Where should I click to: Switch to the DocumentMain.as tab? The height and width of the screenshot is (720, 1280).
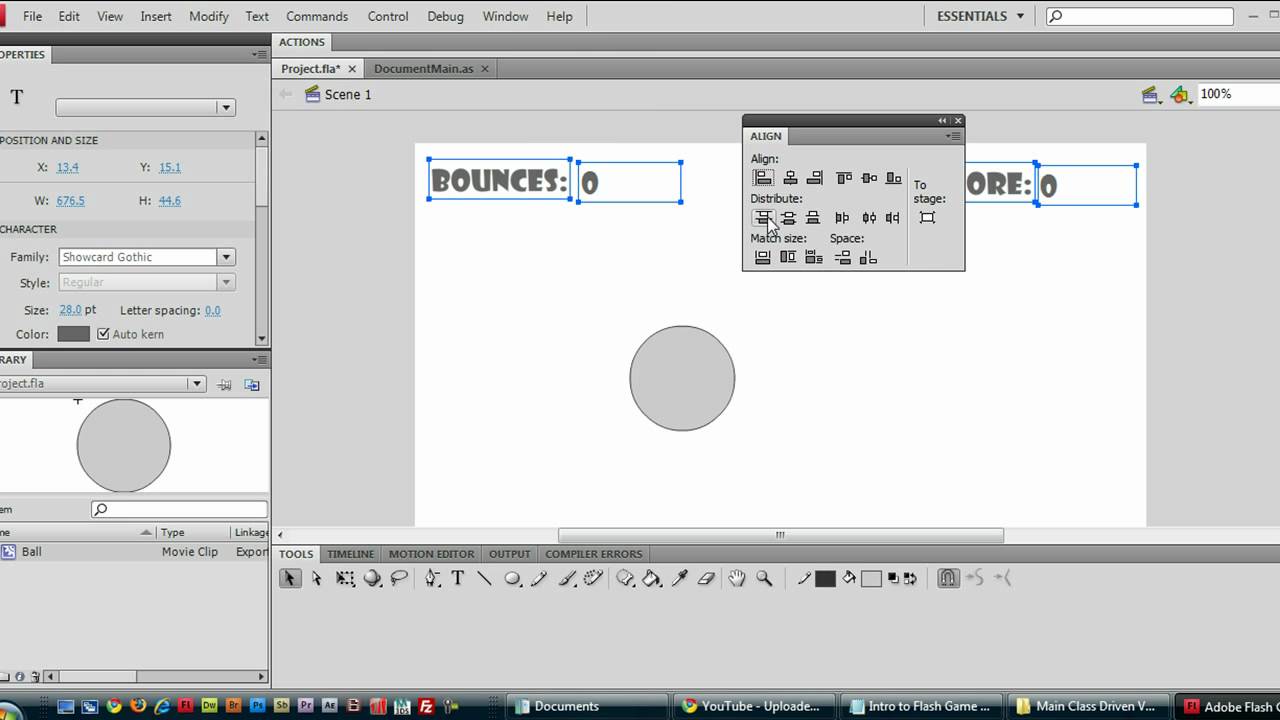(423, 69)
